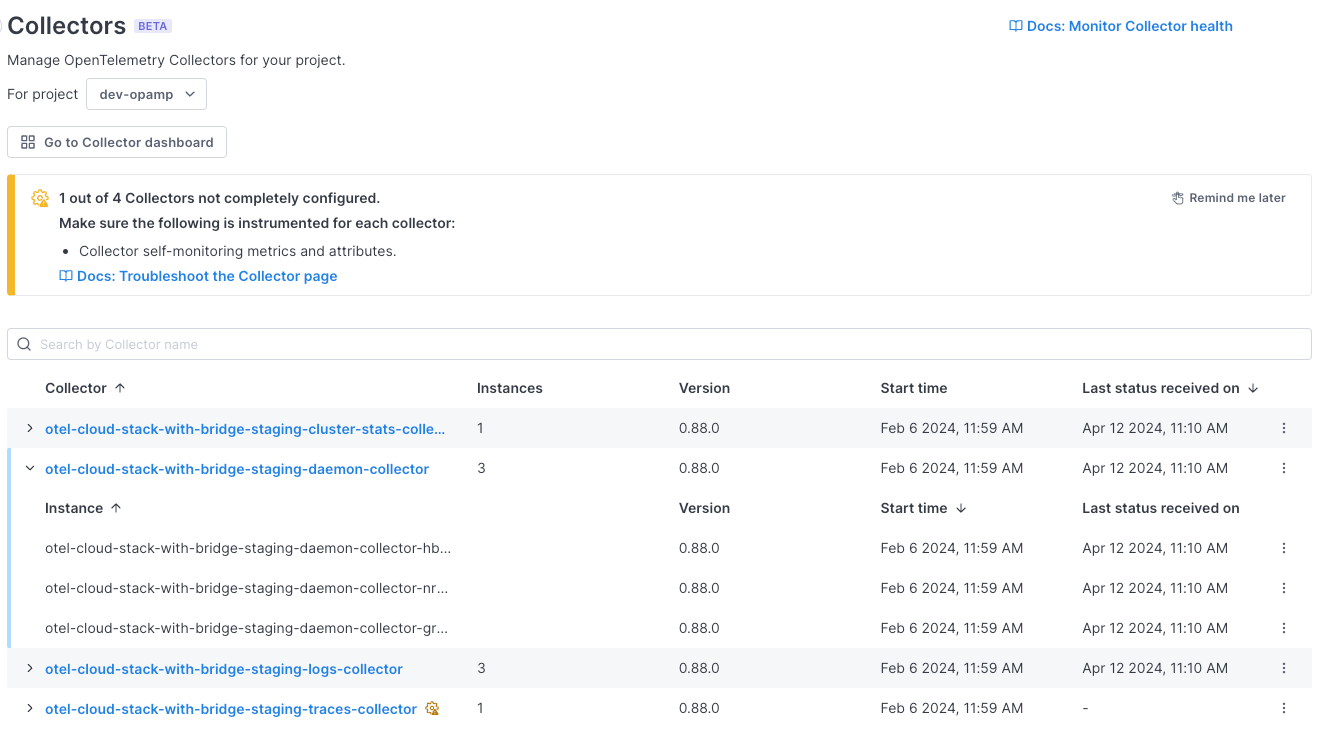Open kebab menu for logs-collector row

pyautogui.click(x=1284, y=668)
